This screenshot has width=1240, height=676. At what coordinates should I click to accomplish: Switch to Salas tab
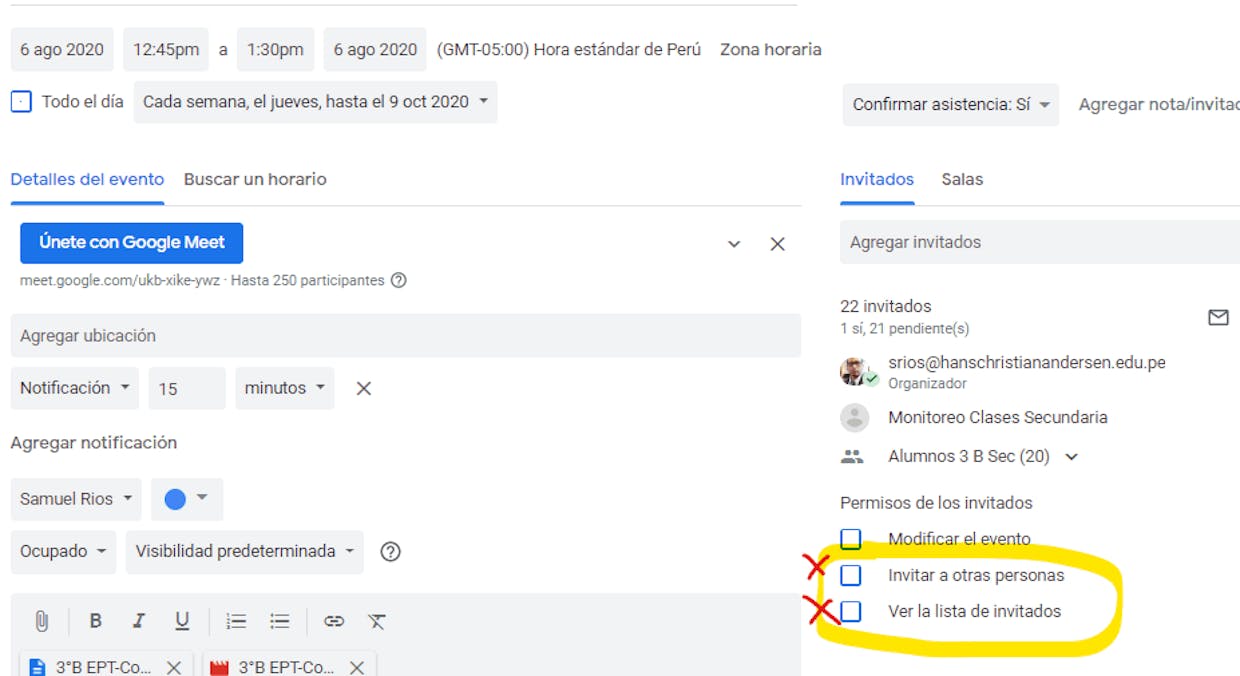(x=962, y=180)
